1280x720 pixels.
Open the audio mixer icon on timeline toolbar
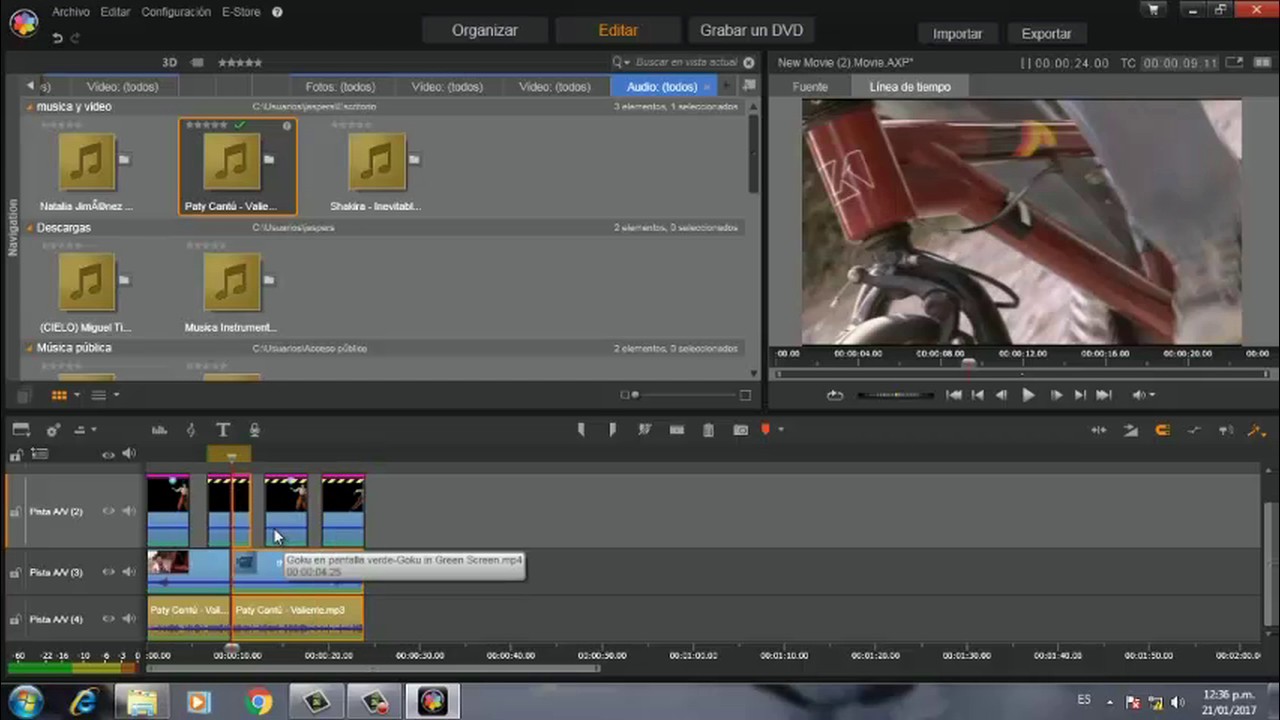point(159,430)
